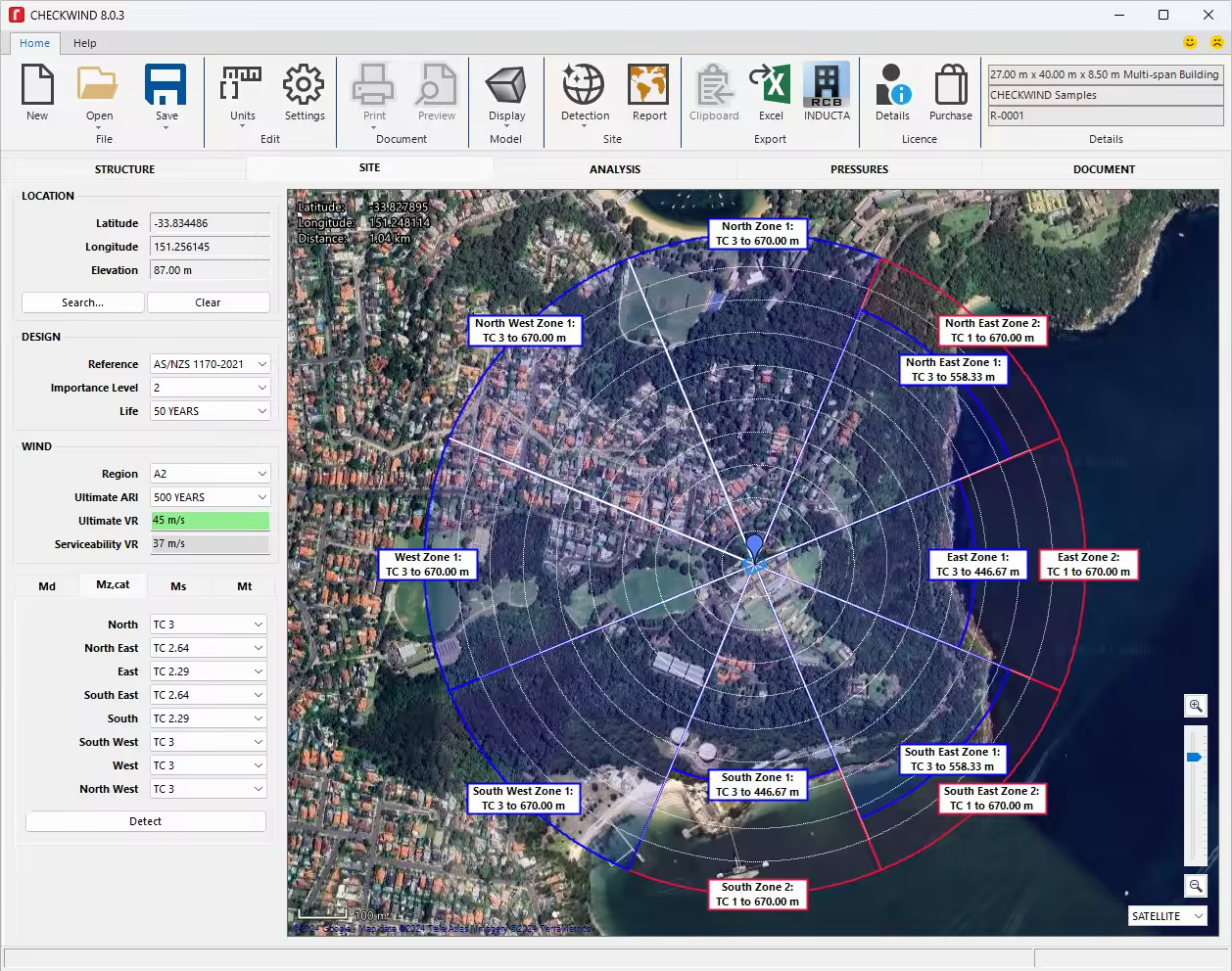Open the wind Region dropdown

point(210,474)
